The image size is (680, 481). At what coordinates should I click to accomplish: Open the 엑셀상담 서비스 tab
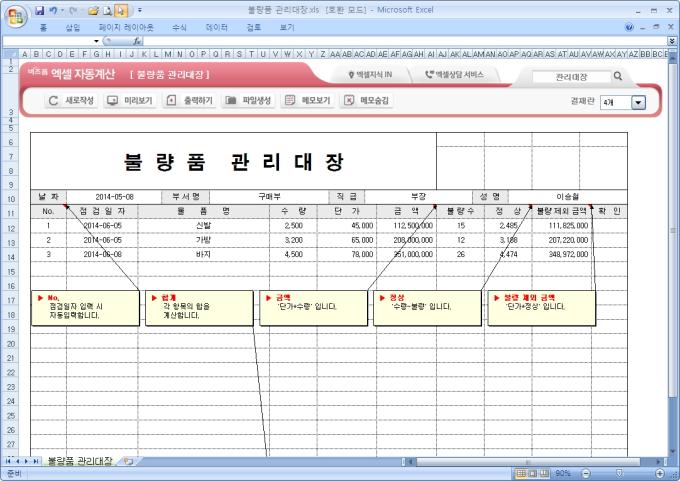[454, 75]
